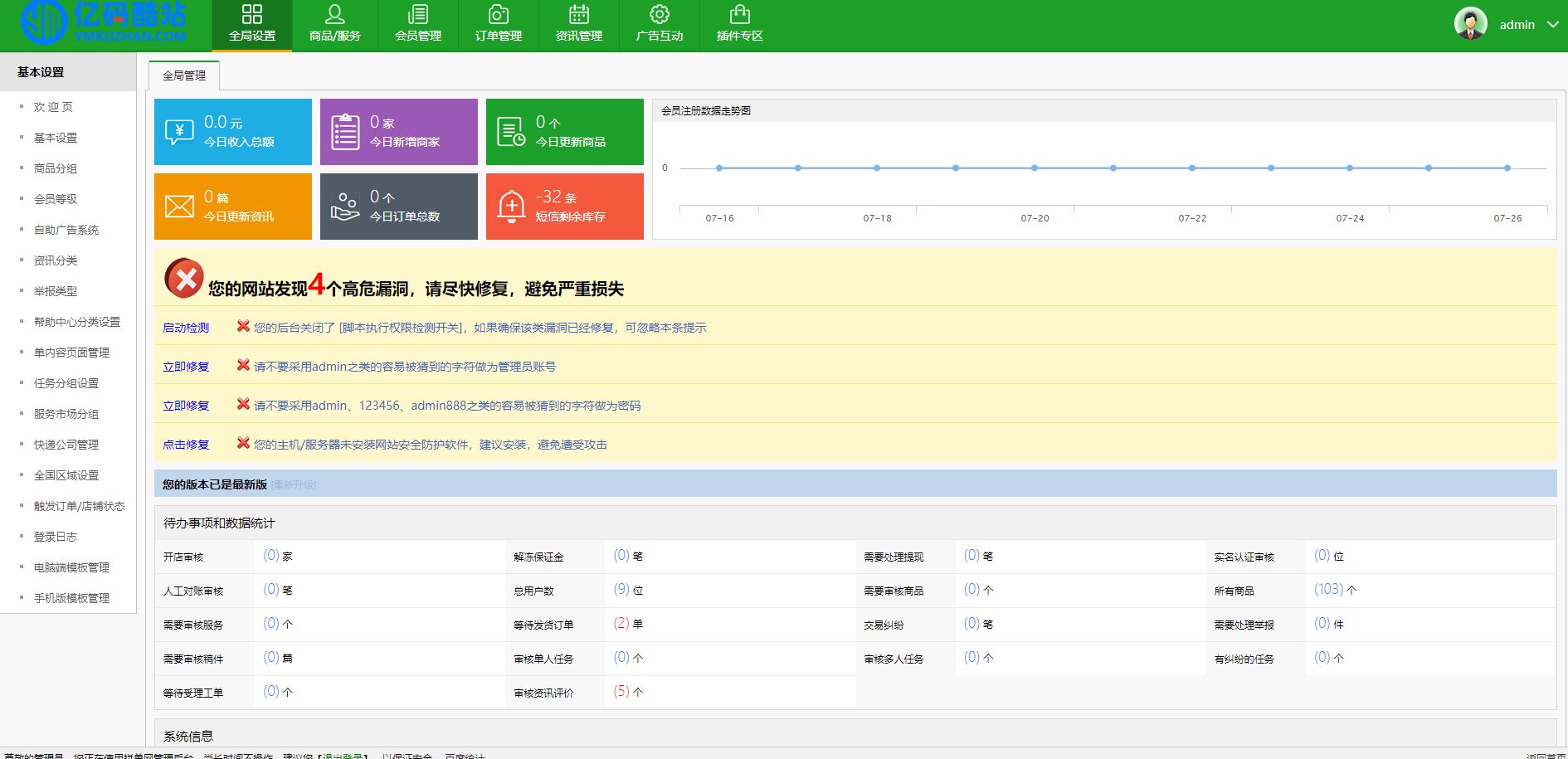Open the 广告互动 gear icon
Screen dimensions: 1568x759
click(659, 14)
